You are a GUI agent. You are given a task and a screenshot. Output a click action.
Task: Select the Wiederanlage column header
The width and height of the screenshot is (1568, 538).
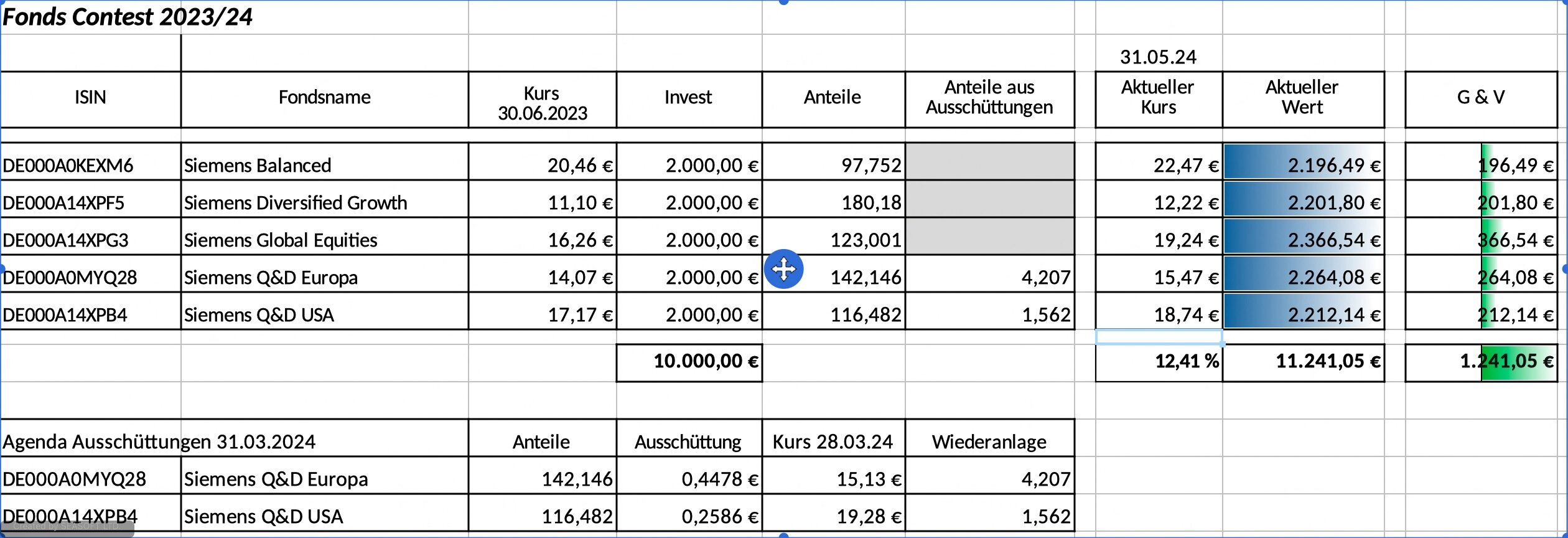click(x=989, y=441)
